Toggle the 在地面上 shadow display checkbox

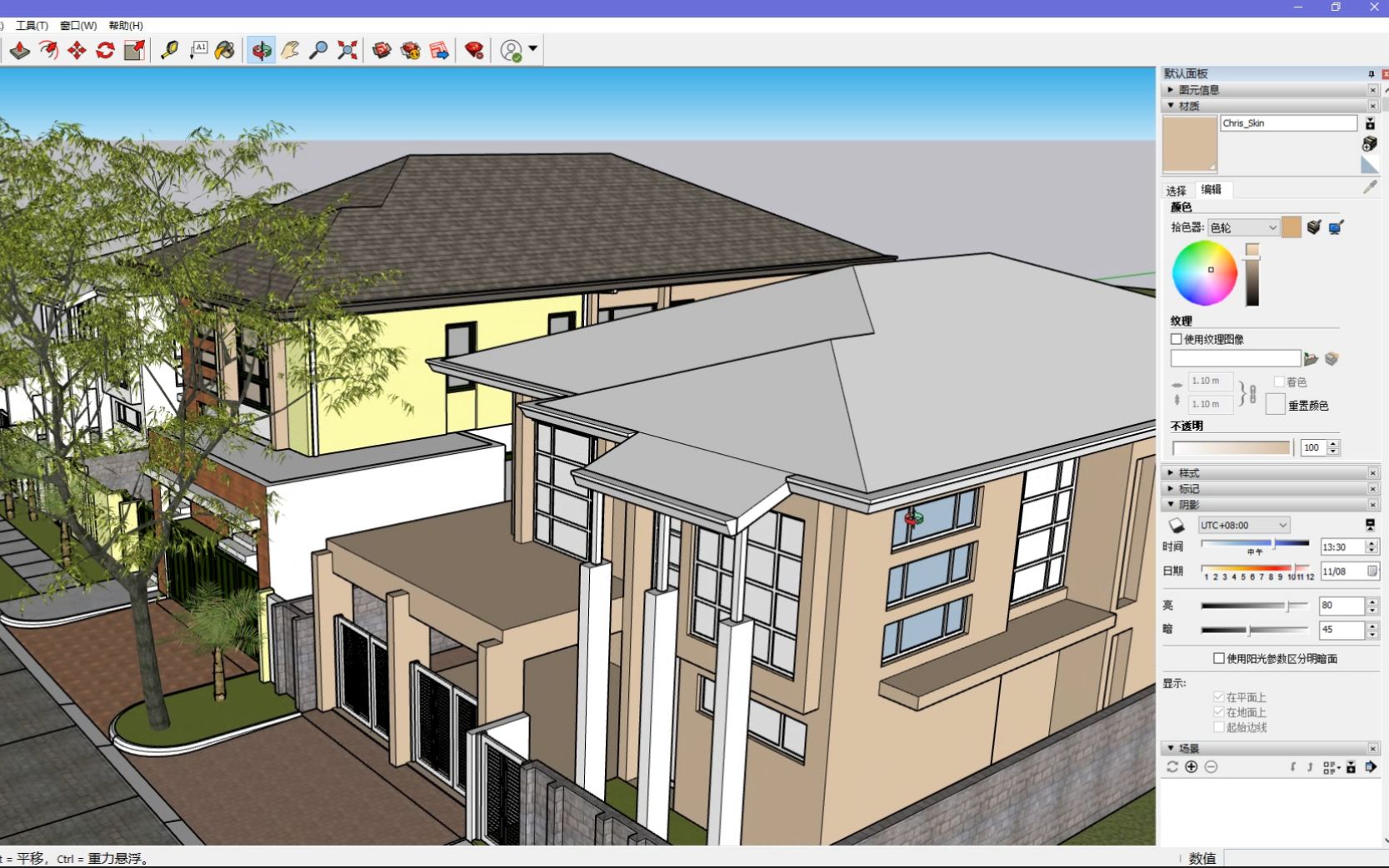click(1218, 711)
